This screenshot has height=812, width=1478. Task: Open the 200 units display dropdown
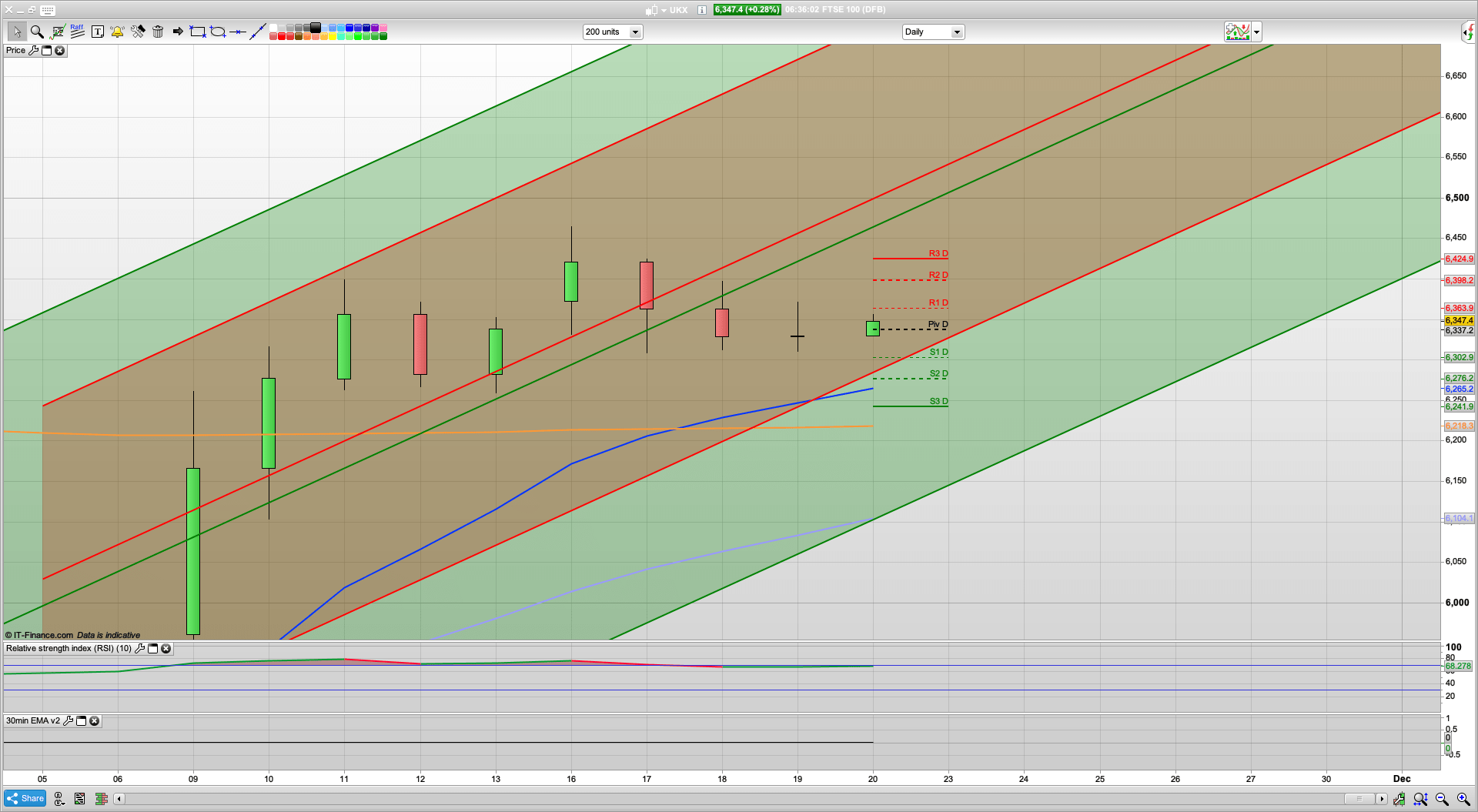tap(635, 32)
